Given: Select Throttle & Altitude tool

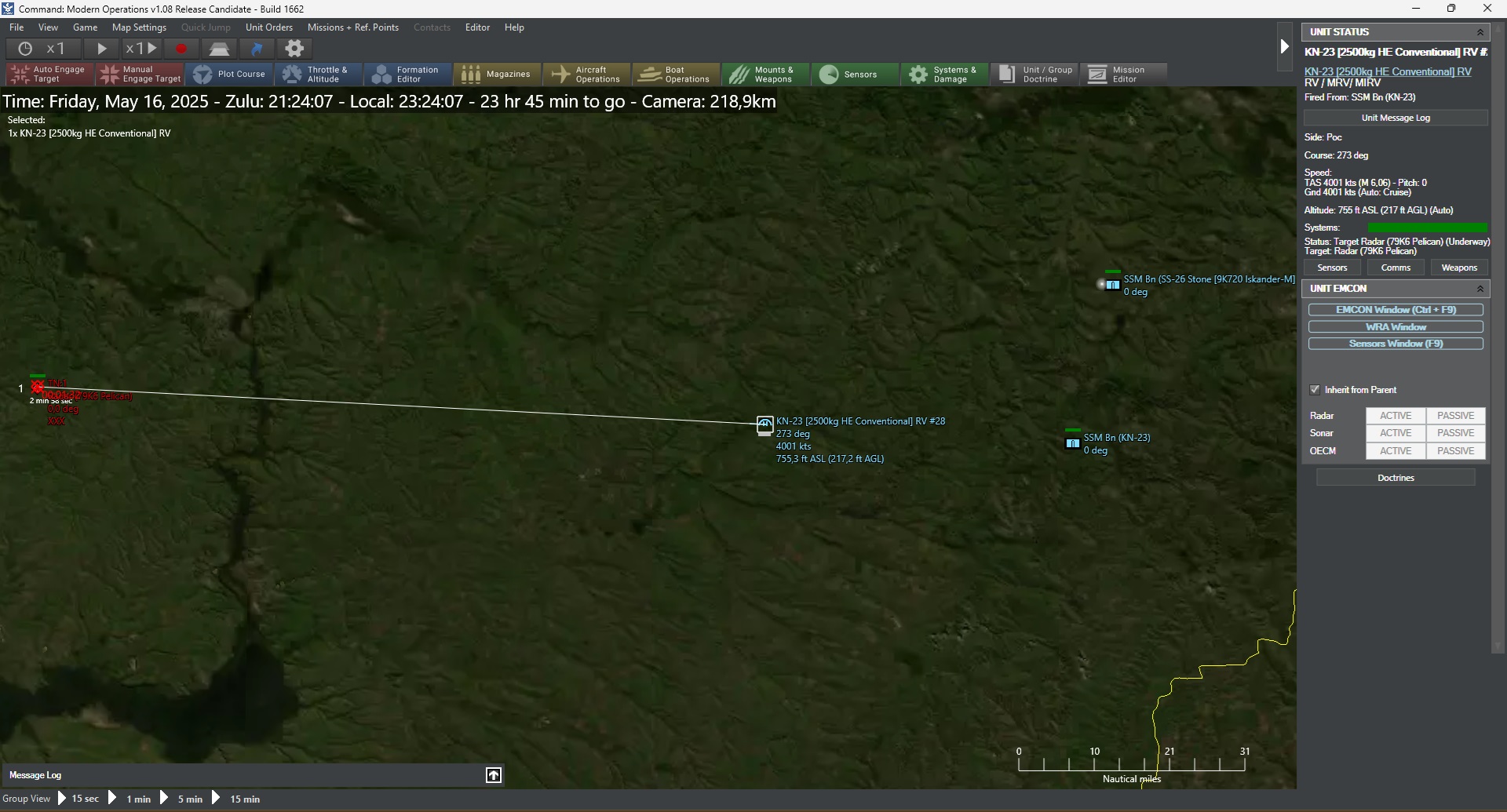Looking at the screenshot, I should tap(318, 75).
